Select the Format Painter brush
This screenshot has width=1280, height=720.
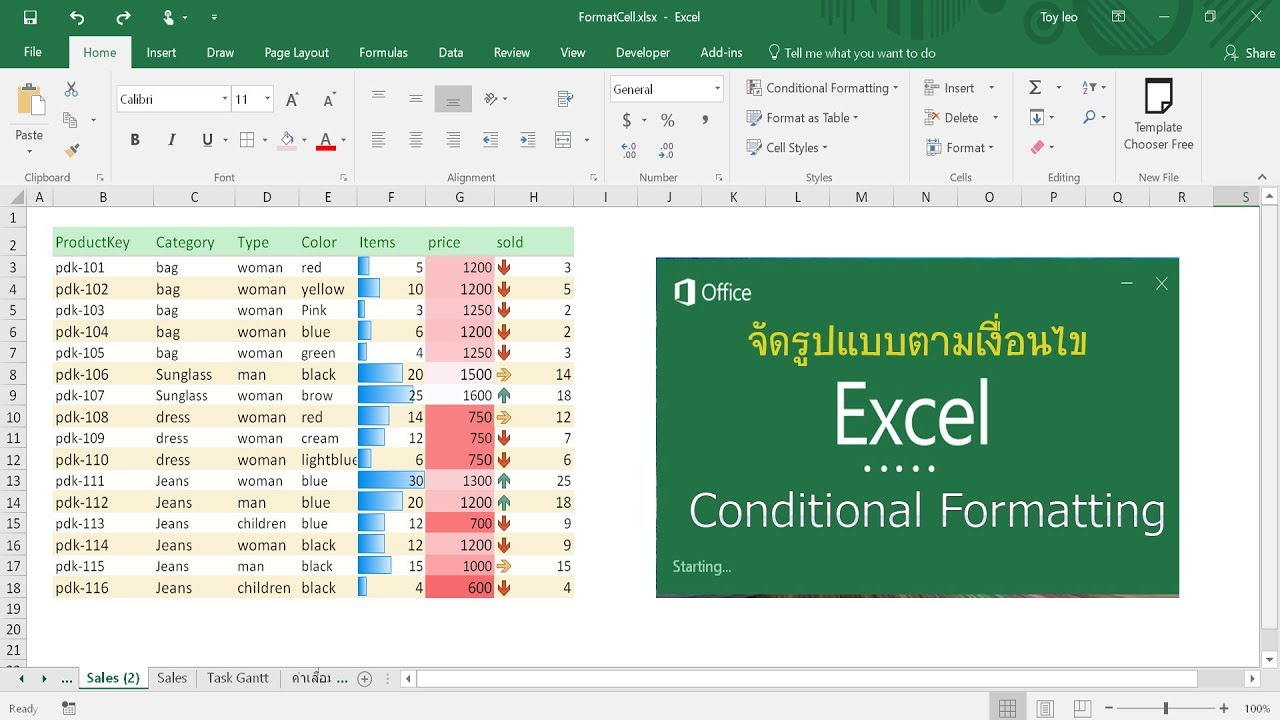71,150
